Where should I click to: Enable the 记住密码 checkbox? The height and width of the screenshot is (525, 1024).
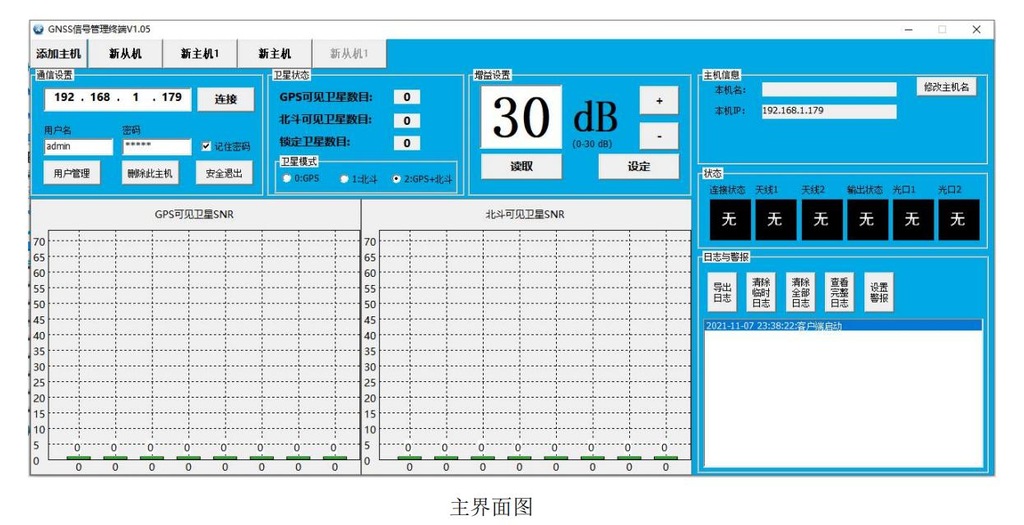[x=207, y=146]
